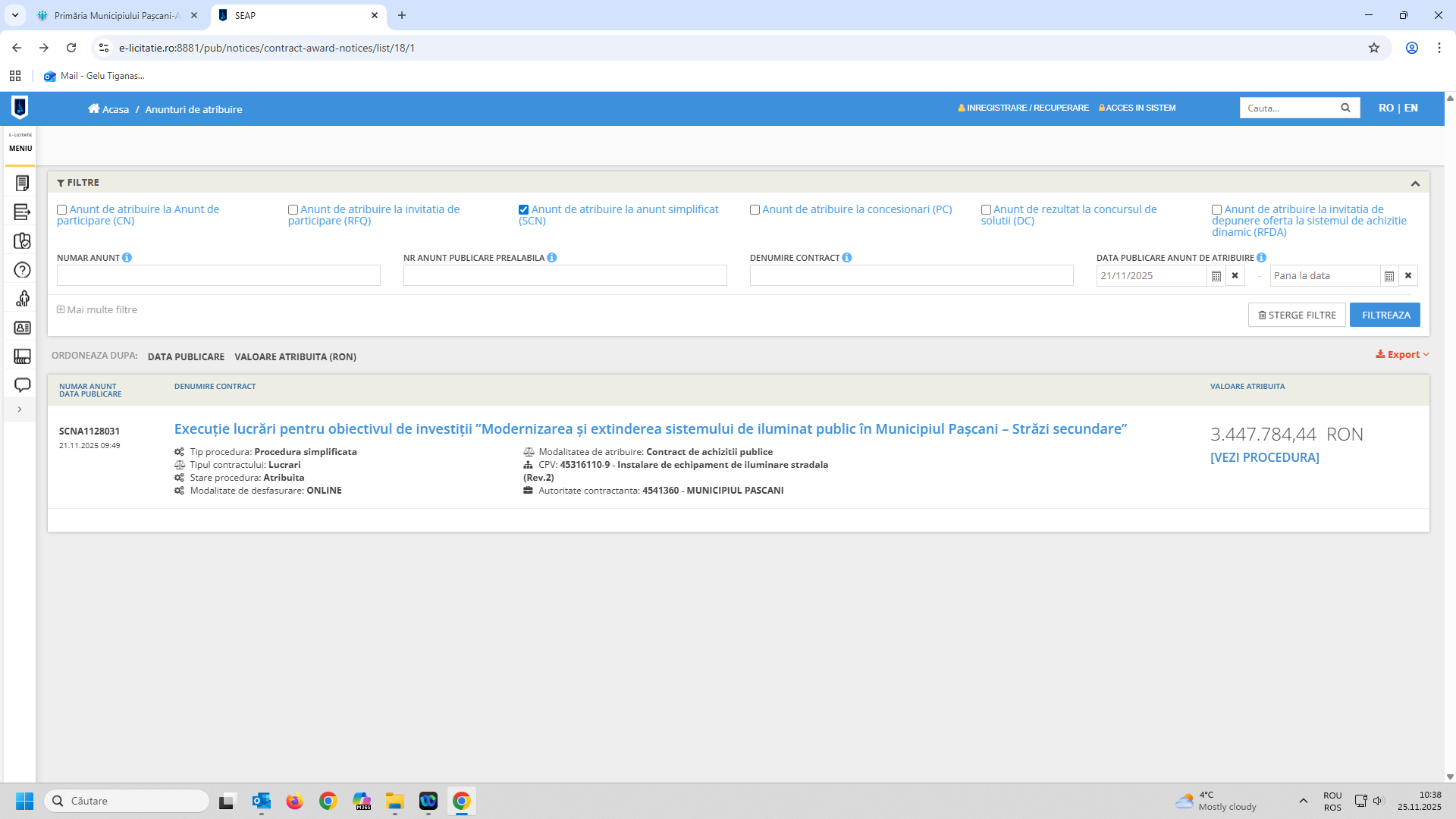Expand Mai multe filtre

pyautogui.click(x=97, y=309)
